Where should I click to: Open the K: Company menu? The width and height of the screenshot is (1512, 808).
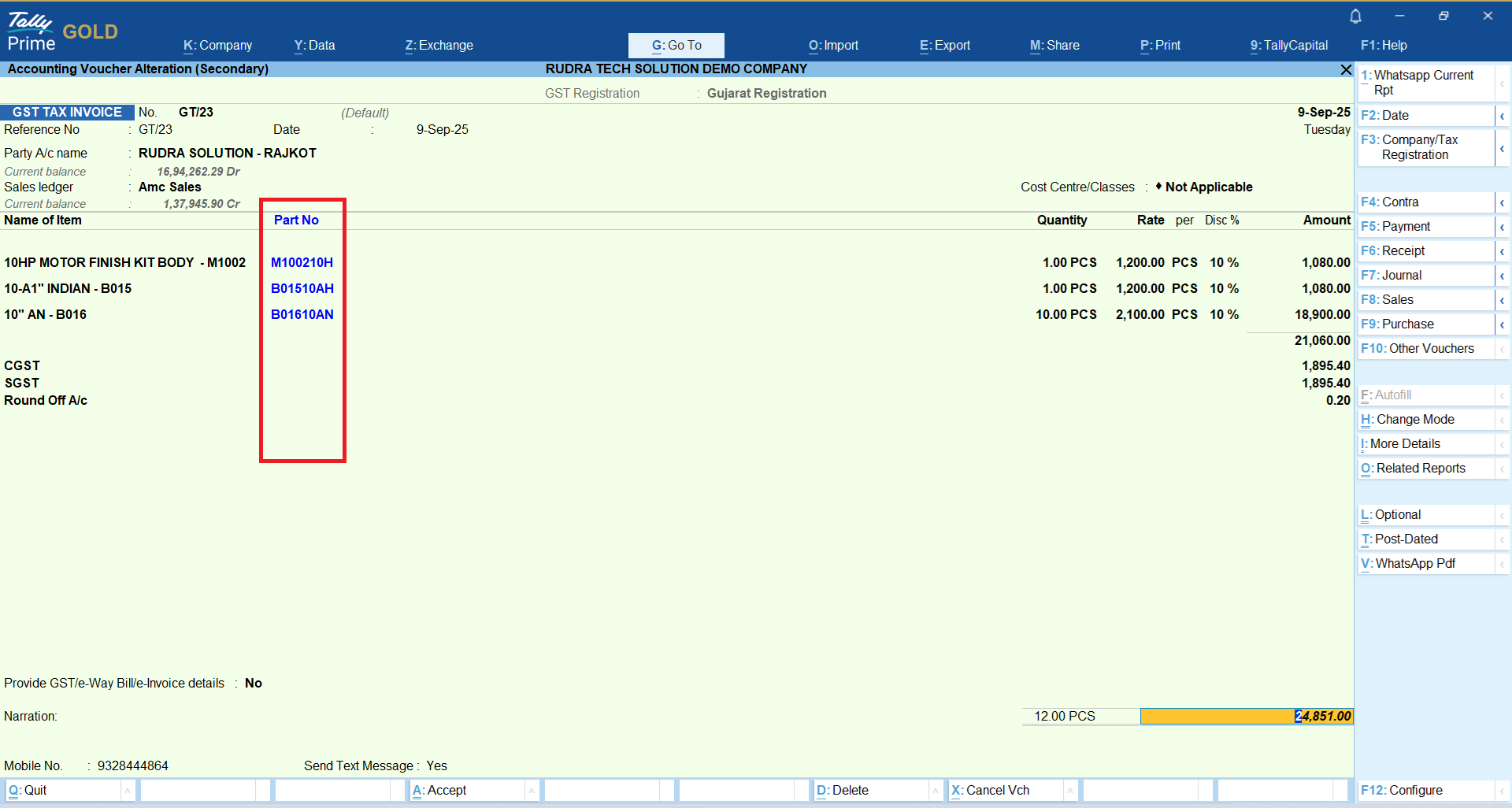click(217, 46)
